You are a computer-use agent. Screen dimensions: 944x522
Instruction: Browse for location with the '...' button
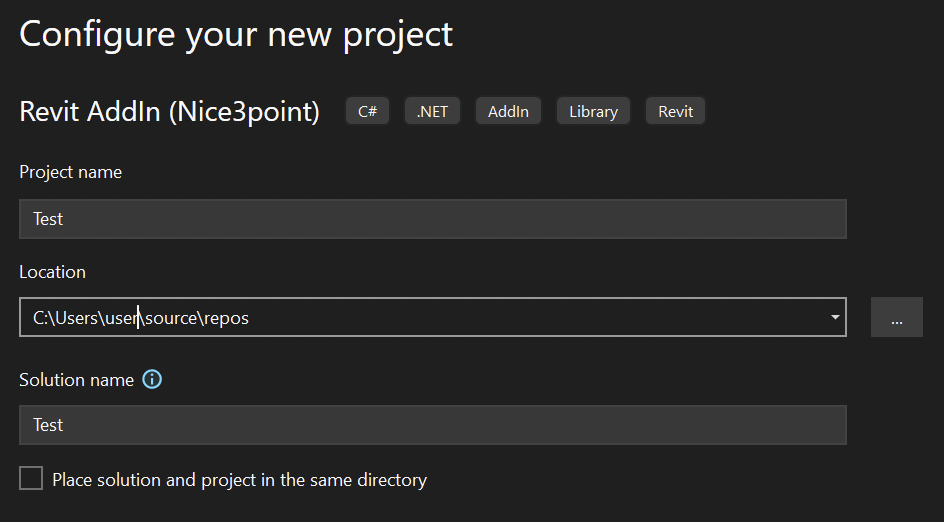point(896,318)
